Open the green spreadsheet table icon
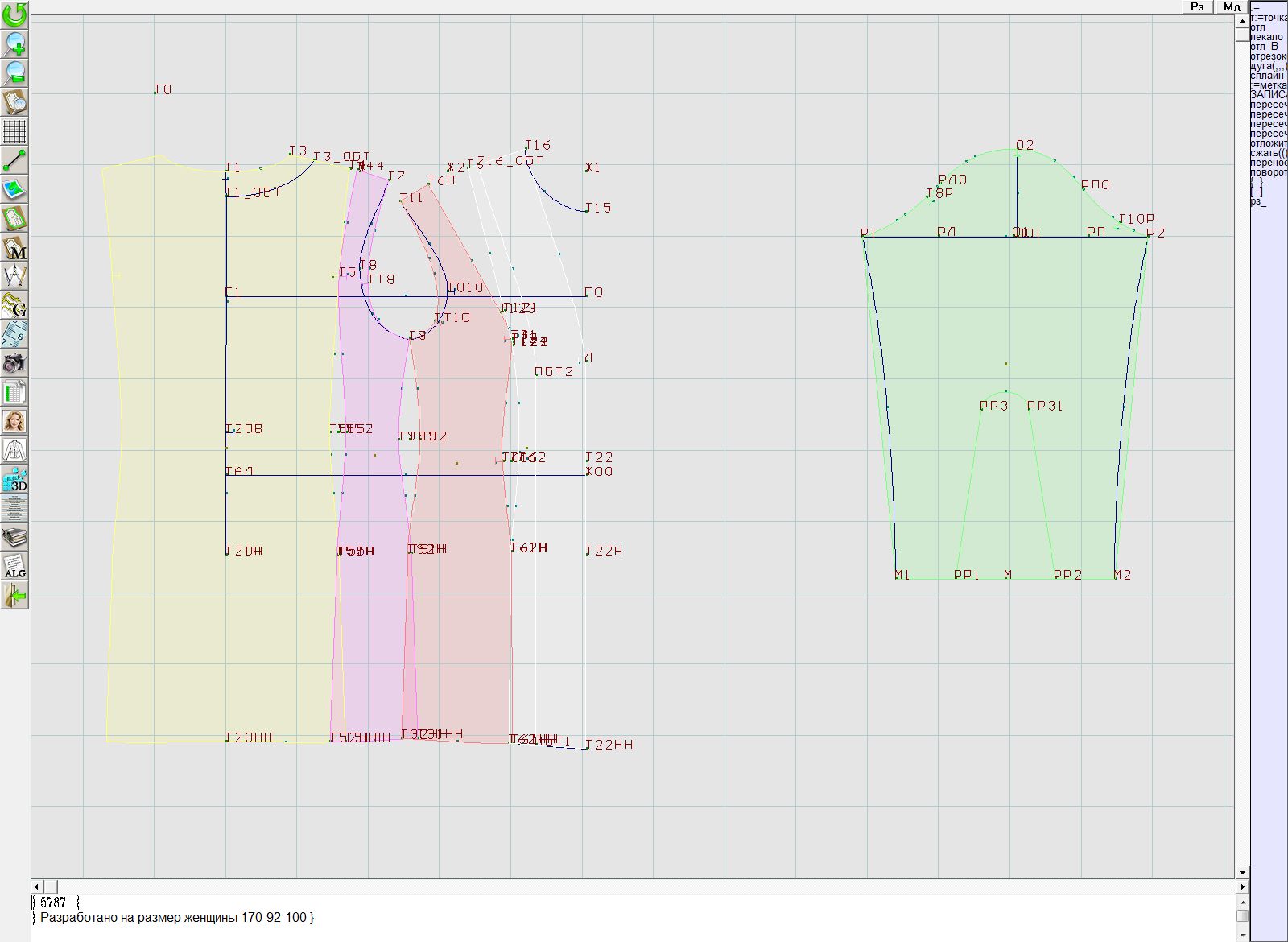The image size is (1288, 942). click(x=14, y=393)
